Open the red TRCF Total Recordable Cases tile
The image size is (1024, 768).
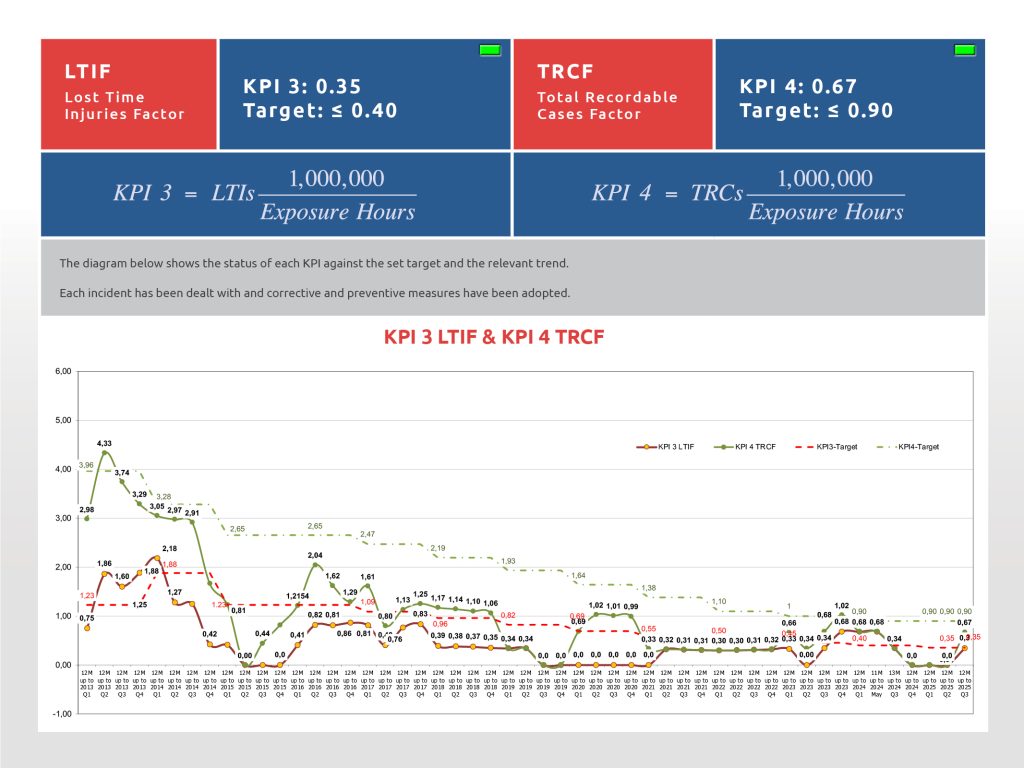tap(613, 94)
